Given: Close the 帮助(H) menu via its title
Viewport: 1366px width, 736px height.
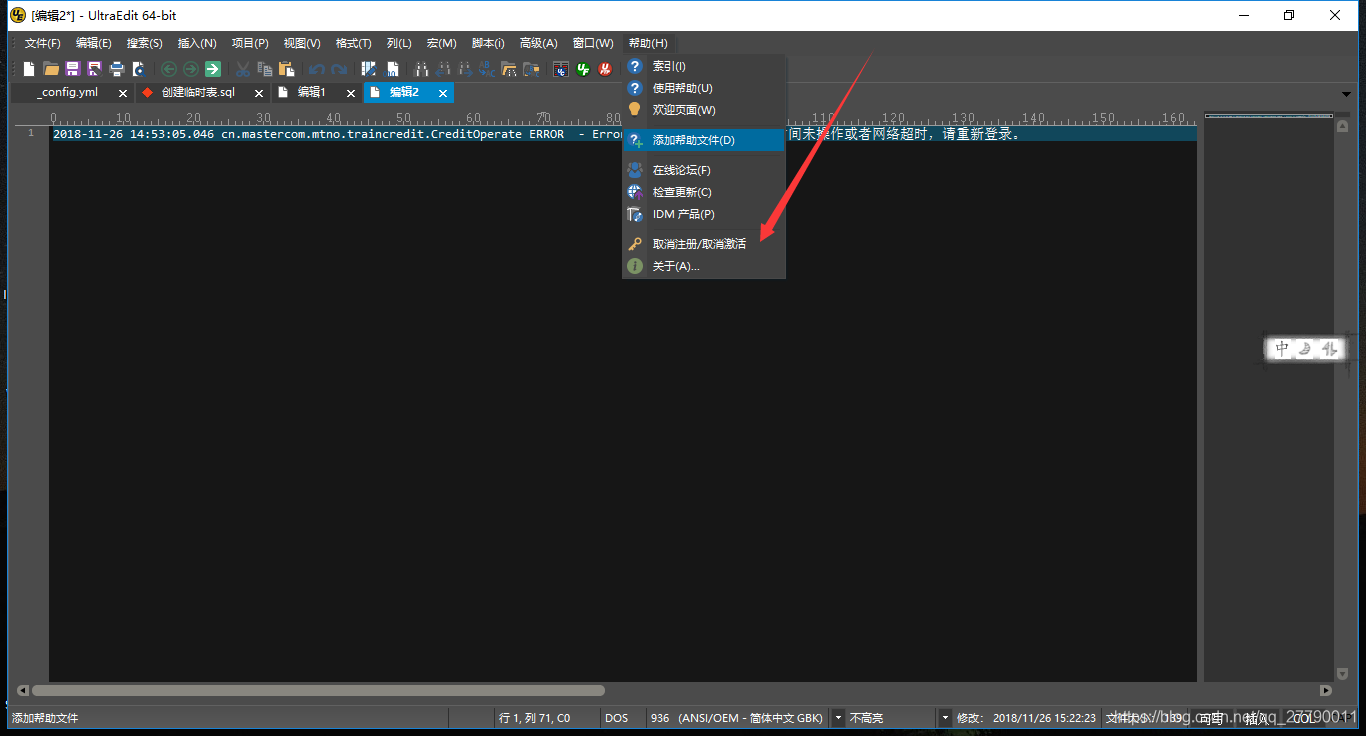Looking at the screenshot, I should pyautogui.click(x=648, y=43).
